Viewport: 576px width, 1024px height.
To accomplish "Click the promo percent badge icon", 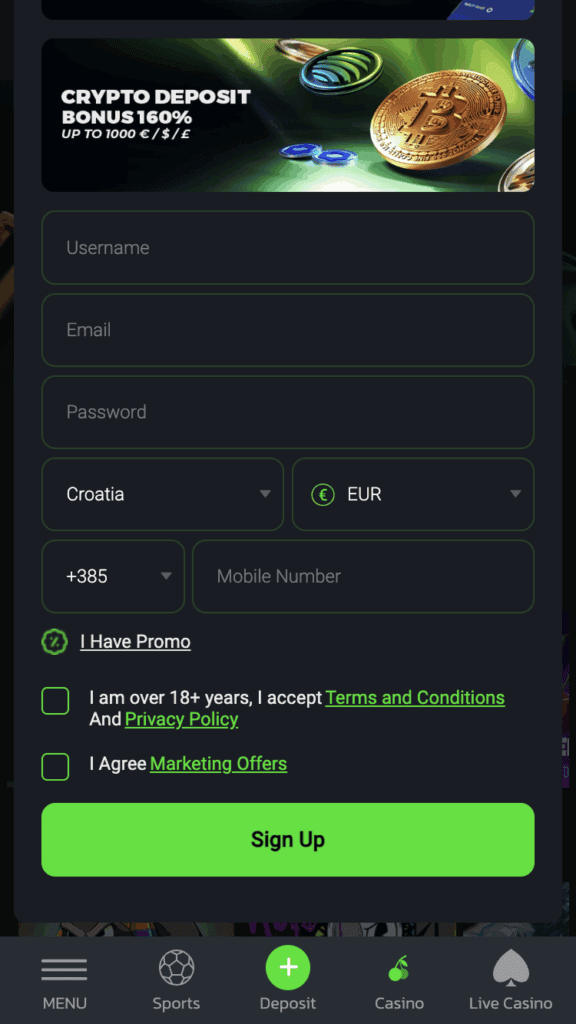I will [x=54, y=642].
